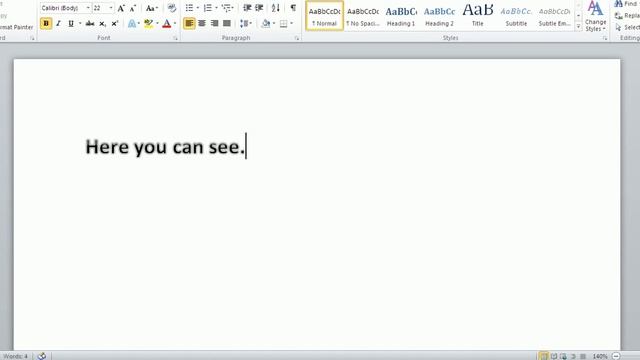
Task: Apply the text highlight color
Action: pyautogui.click(x=149, y=24)
